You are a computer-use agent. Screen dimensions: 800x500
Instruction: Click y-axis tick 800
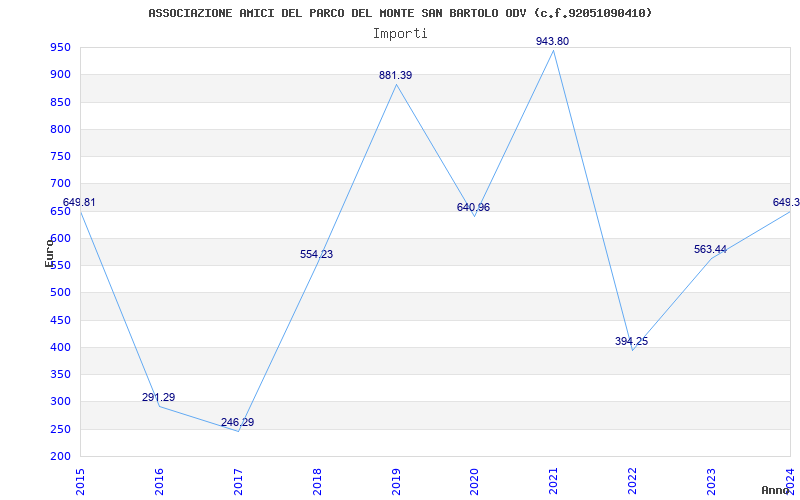pyautogui.click(x=60, y=130)
